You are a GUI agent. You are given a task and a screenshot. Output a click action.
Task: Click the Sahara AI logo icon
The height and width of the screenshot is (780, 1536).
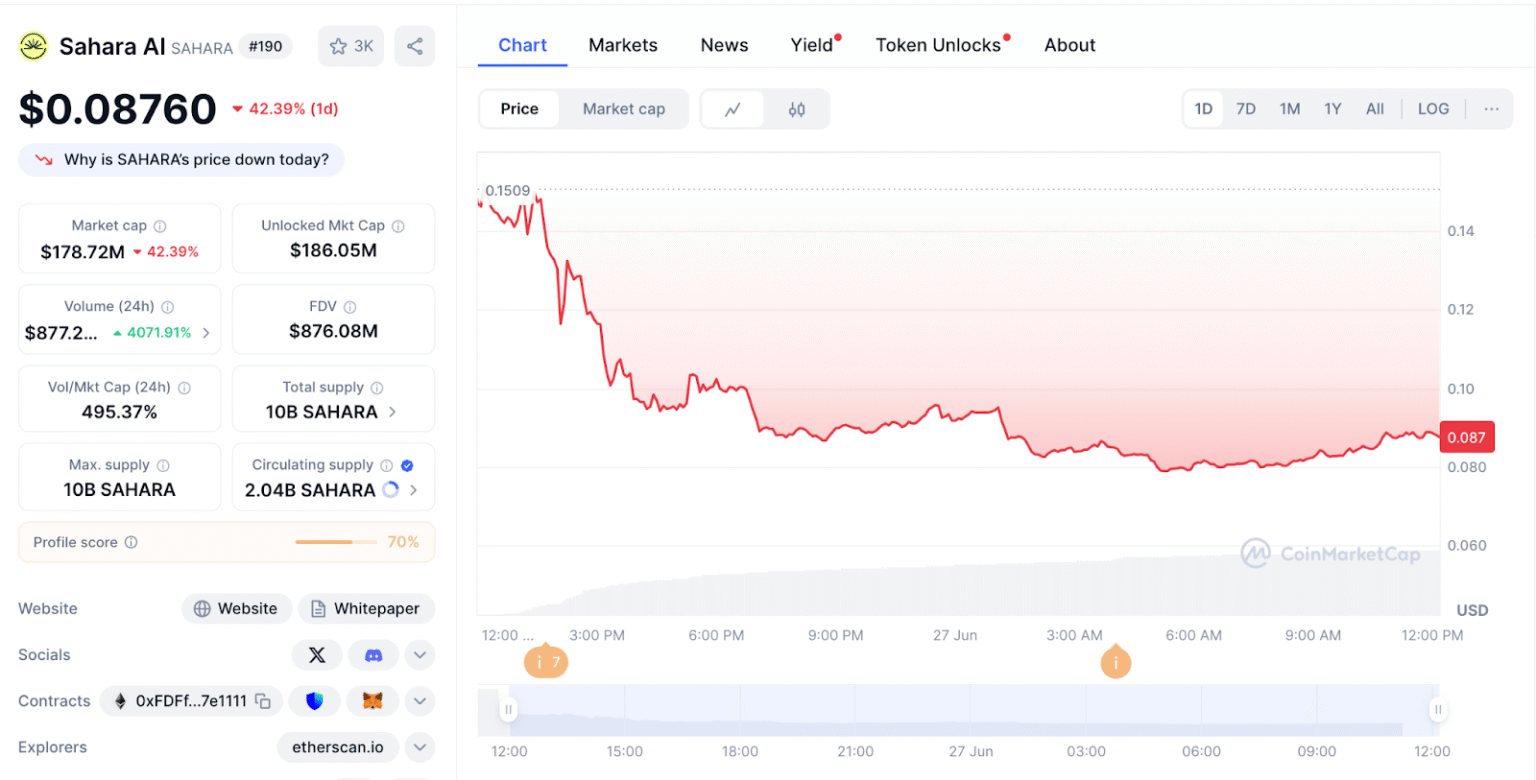coord(34,46)
